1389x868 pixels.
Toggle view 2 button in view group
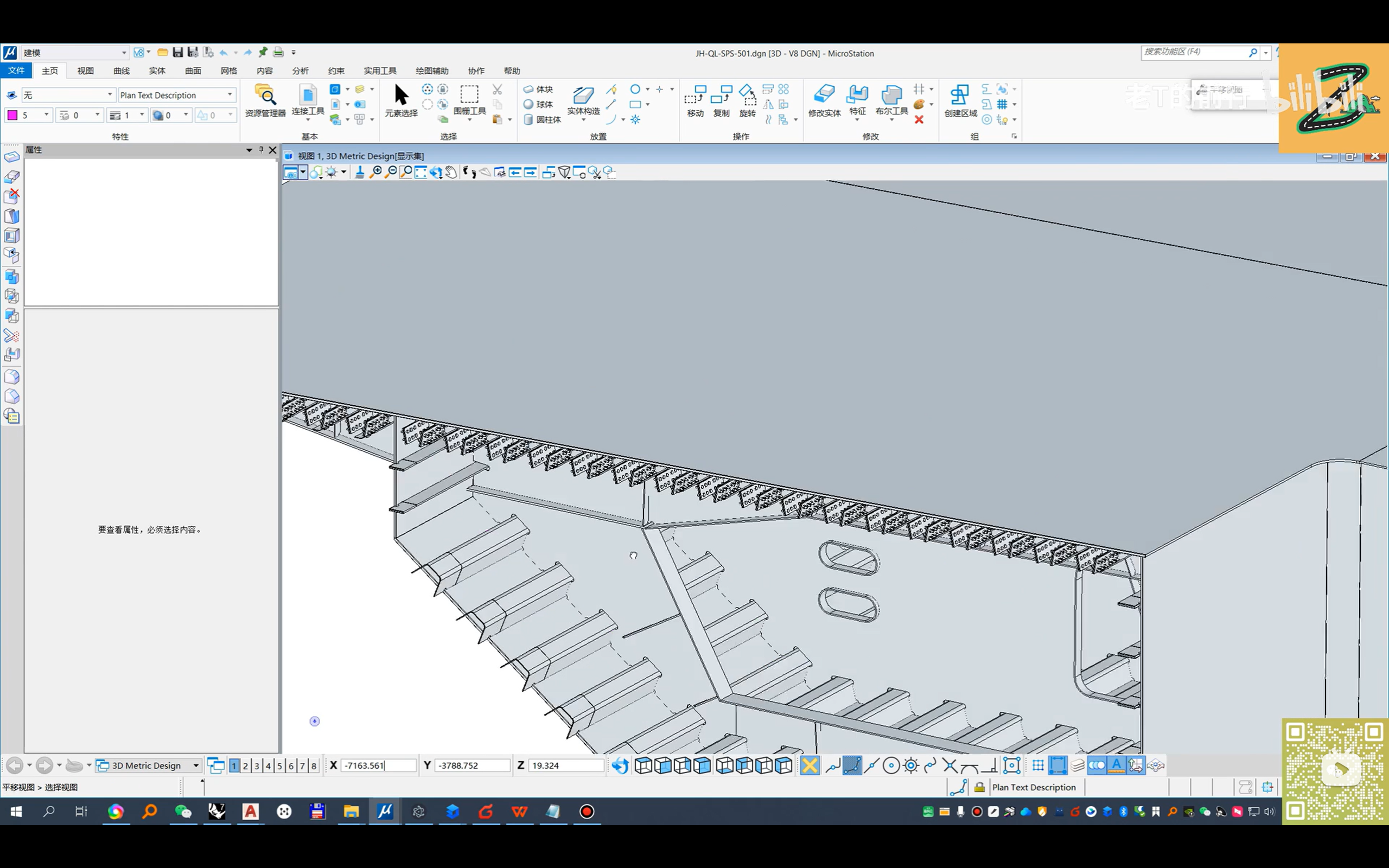tap(245, 765)
